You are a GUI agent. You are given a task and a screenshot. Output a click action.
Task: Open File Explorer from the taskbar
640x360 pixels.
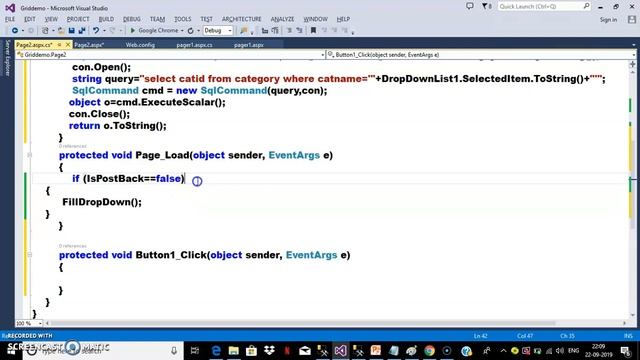tap(233, 351)
